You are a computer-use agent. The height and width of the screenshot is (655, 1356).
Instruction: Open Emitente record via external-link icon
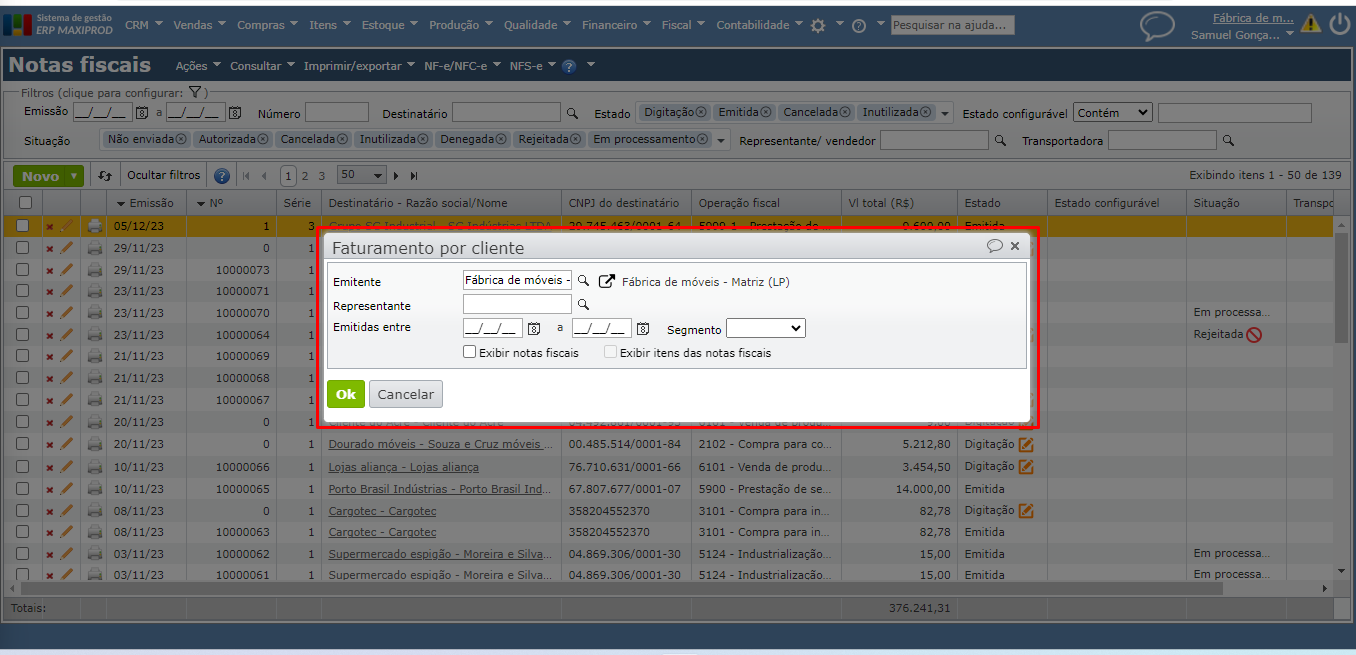606,282
